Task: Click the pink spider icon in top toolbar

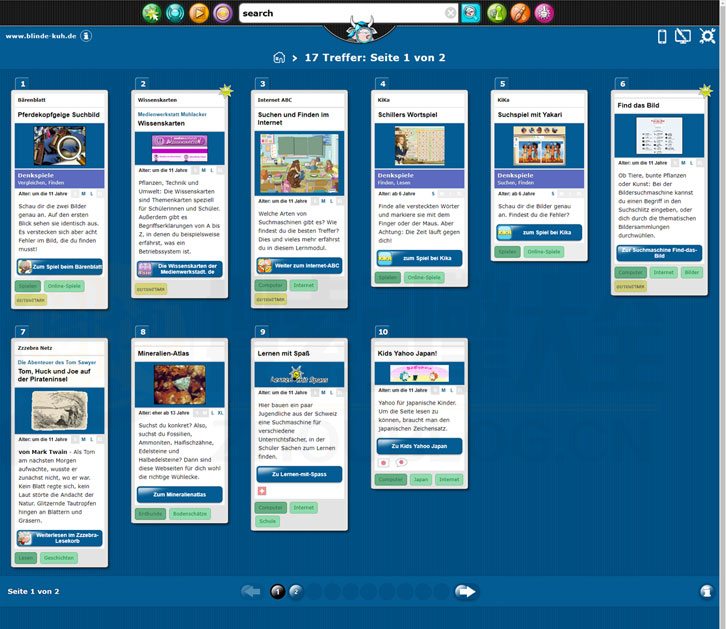Action: (x=544, y=13)
